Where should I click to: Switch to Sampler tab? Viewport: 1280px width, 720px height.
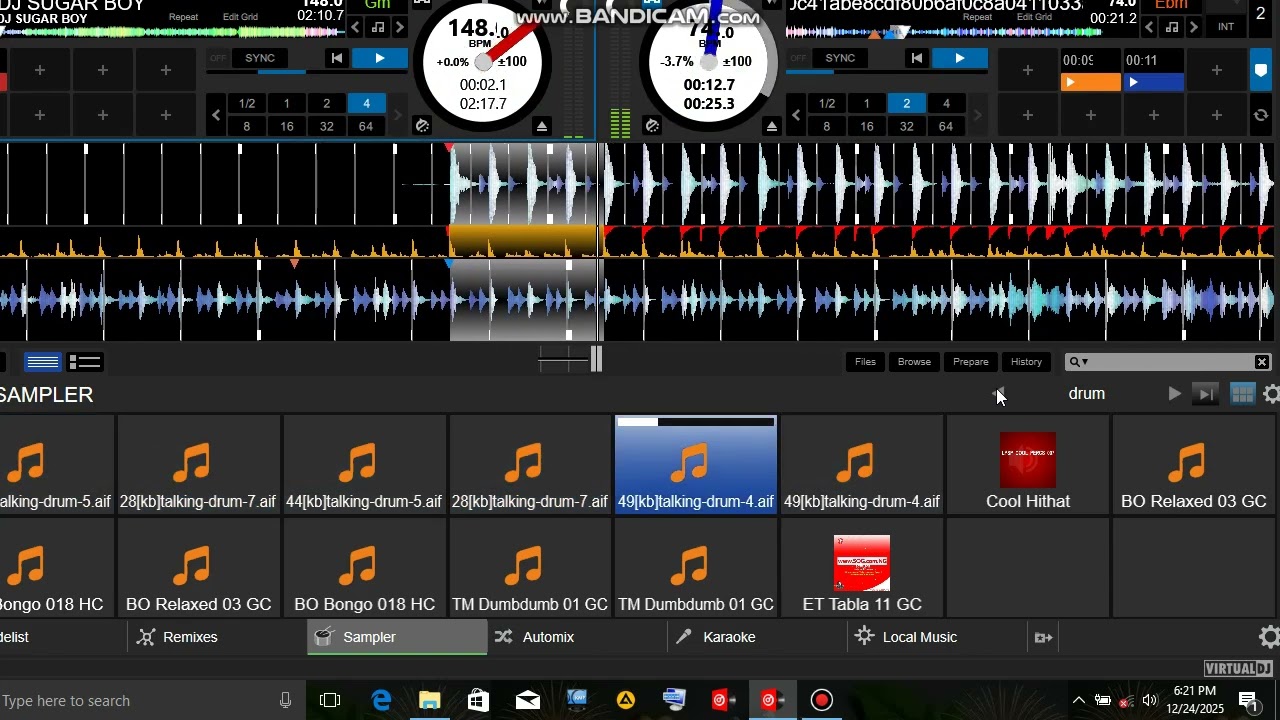coord(397,637)
